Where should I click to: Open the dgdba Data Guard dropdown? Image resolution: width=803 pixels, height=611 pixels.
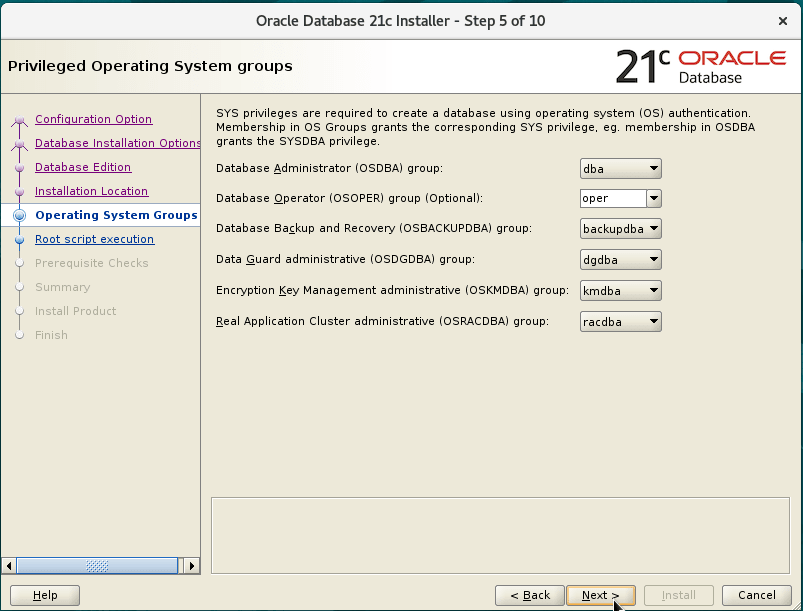[620, 260]
